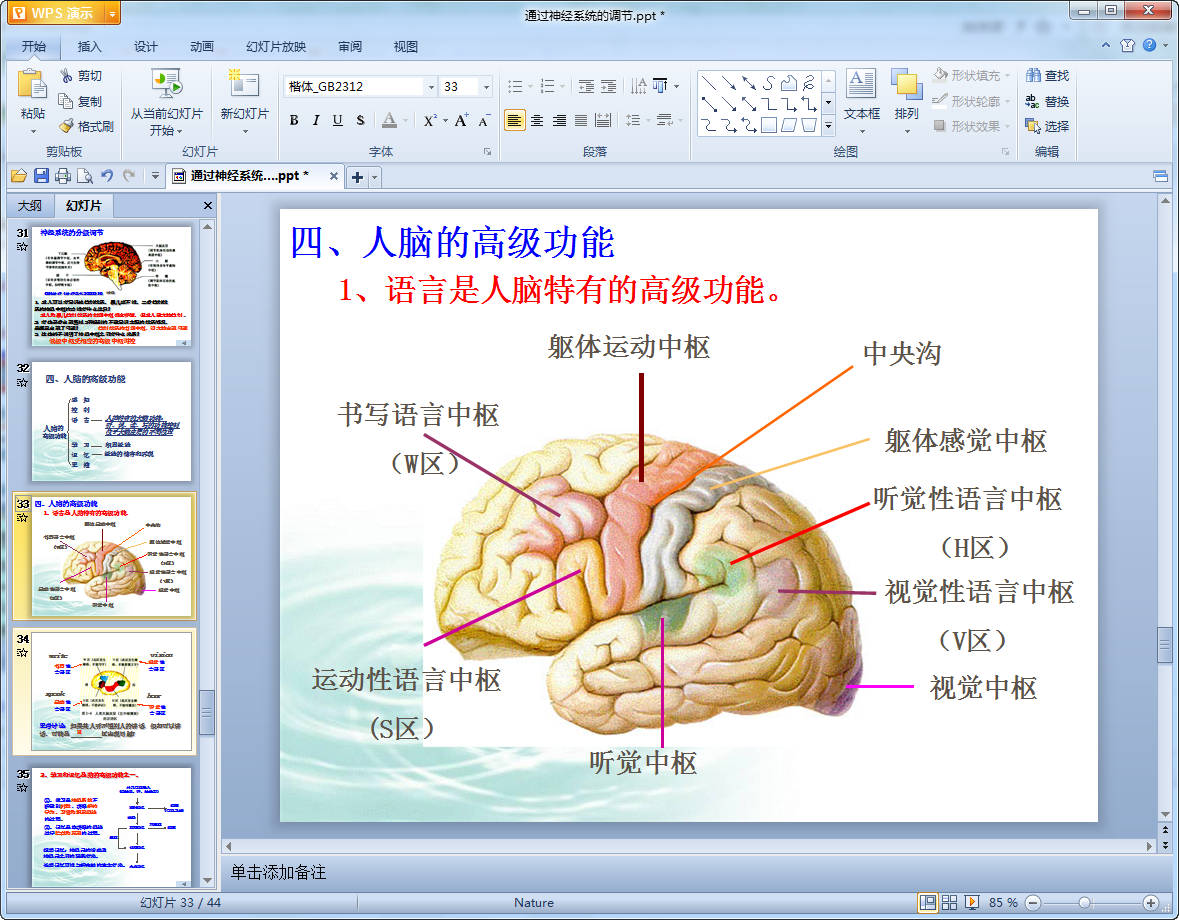1179x920 pixels.
Task: Toggle italic formatting
Action: (x=316, y=120)
